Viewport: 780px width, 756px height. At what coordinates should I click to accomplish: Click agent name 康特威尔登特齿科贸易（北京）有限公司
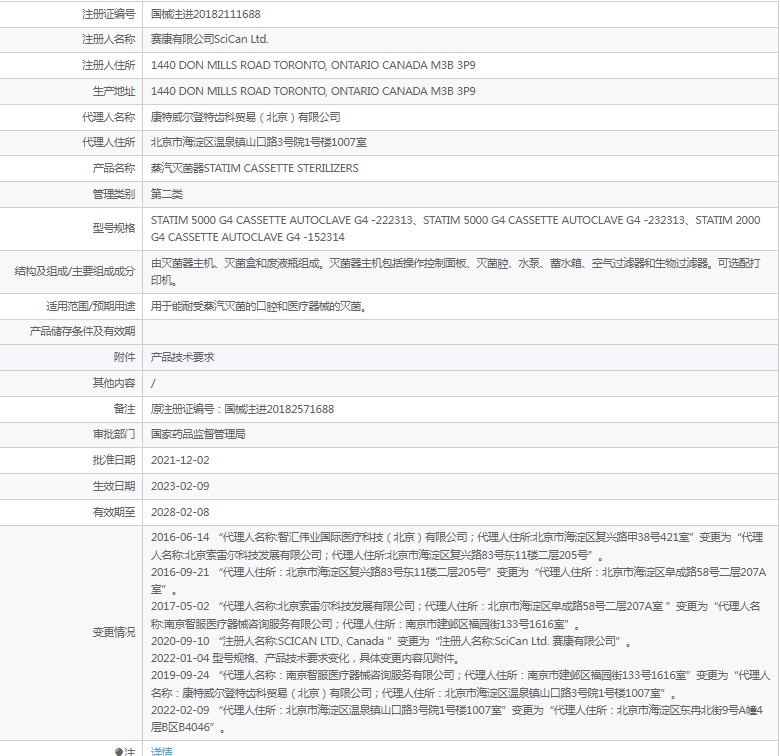(x=246, y=117)
